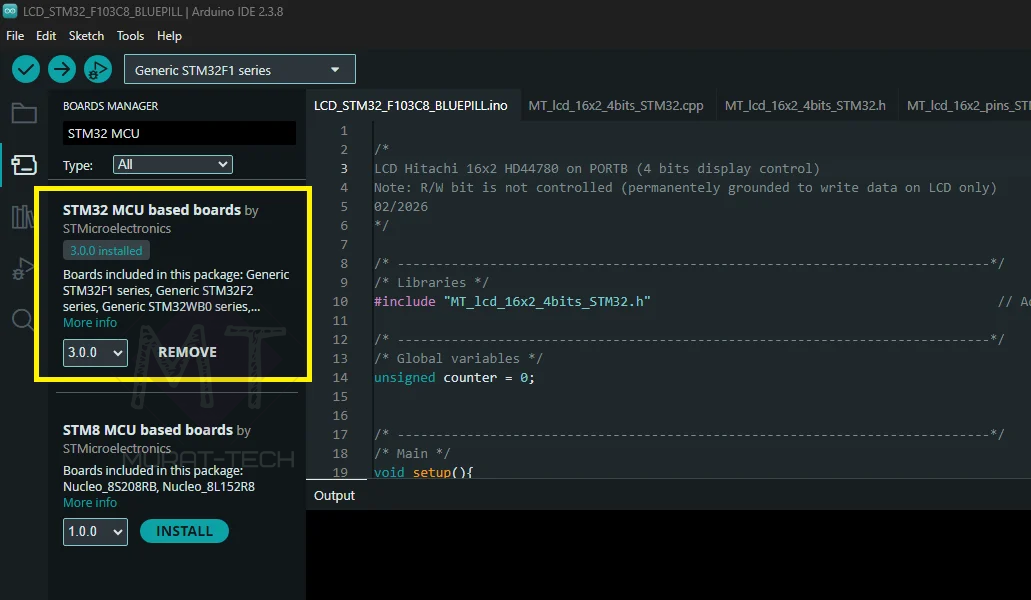The image size is (1031, 600).
Task: Click the 3.0.0 installed badge
Action: (x=106, y=250)
